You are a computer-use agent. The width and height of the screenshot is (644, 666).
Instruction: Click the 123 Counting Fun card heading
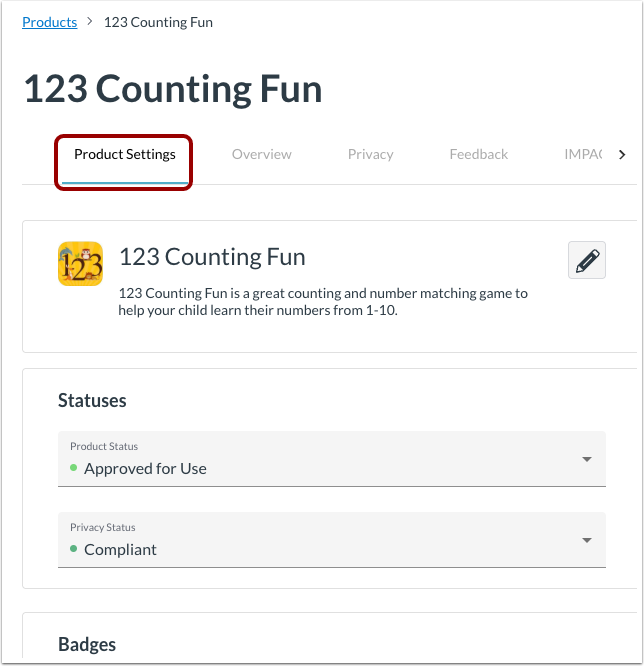click(x=212, y=257)
